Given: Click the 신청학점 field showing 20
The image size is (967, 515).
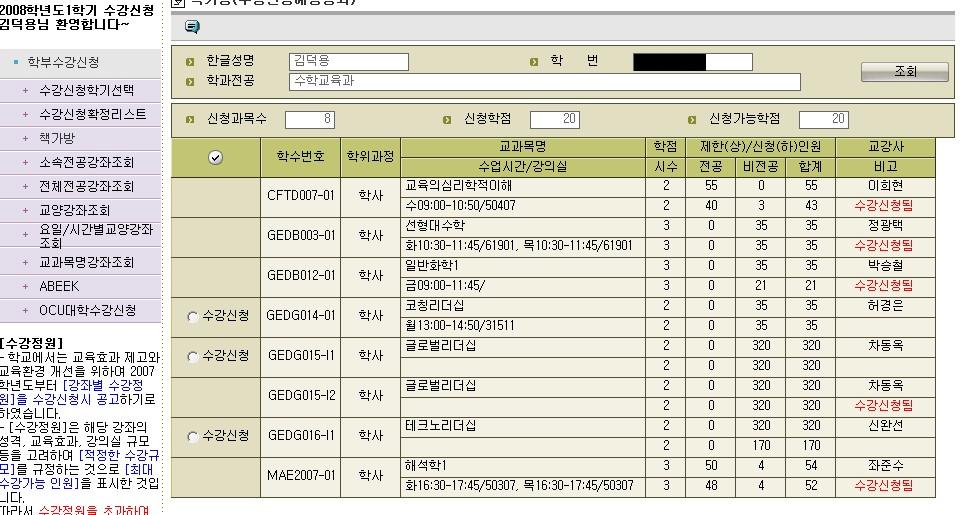Looking at the screenshot, I should click(554, 119).
